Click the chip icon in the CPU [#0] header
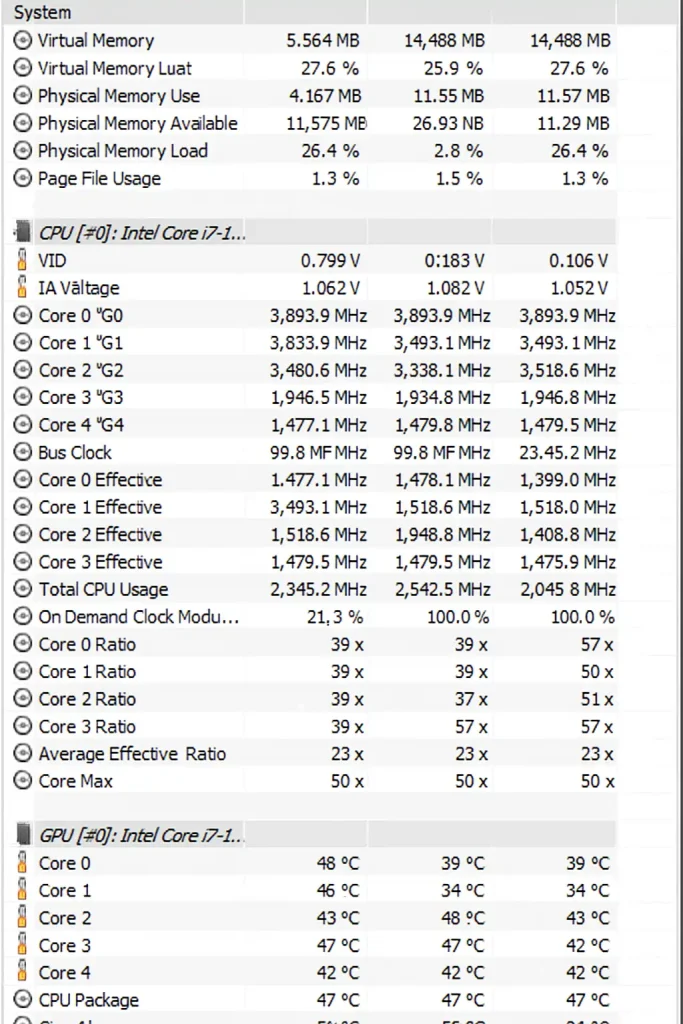This screenshot has width=683, height=1024. pos(23,233)
